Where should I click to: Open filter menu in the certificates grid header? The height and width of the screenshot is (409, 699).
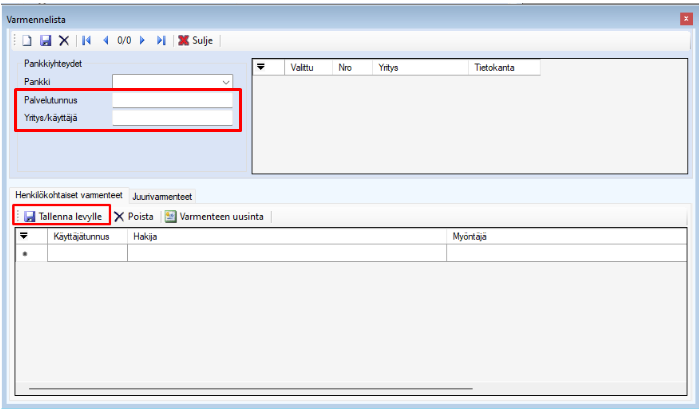(x=25, y=237)
